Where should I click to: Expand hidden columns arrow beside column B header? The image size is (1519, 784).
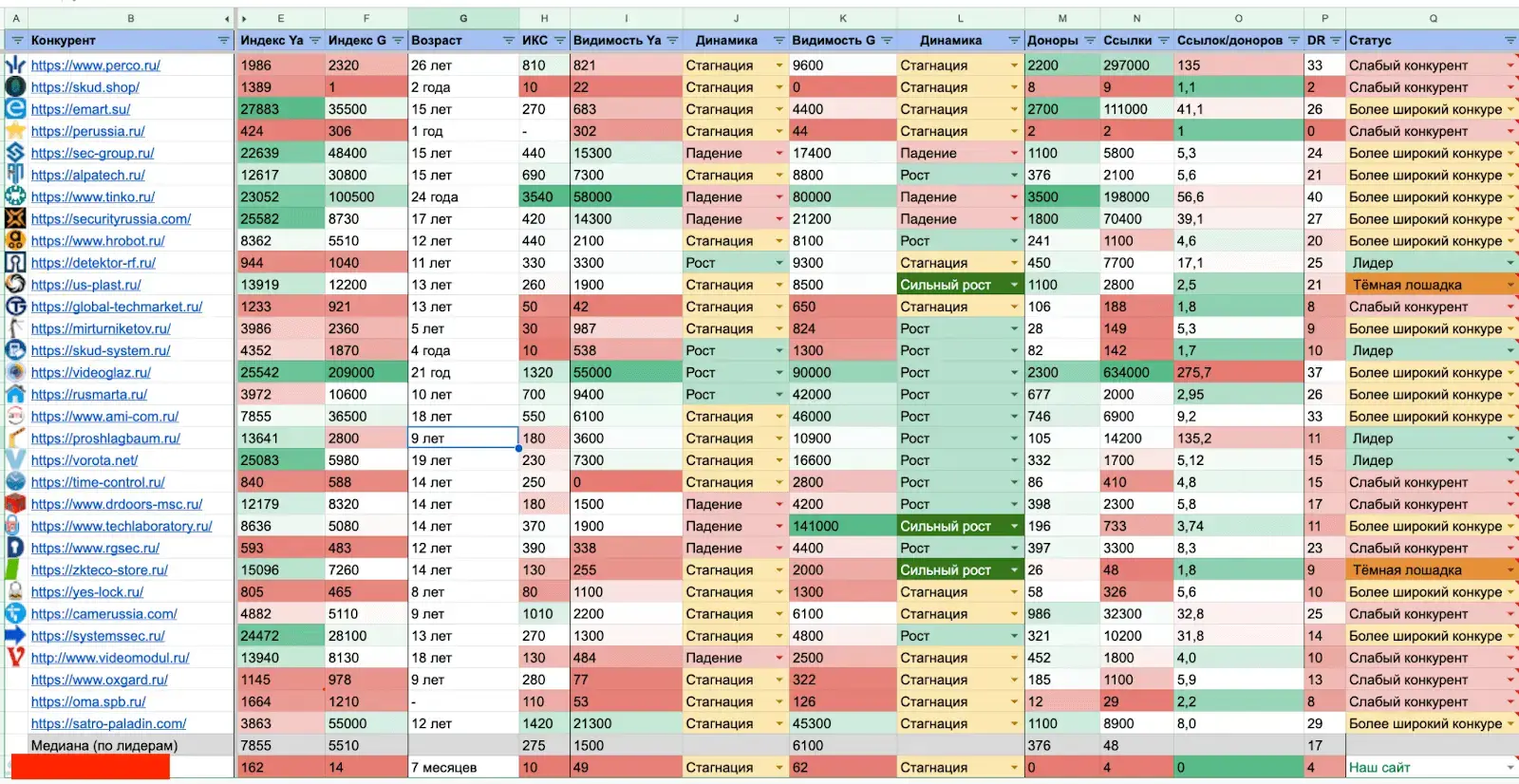[x=227, y=19]
